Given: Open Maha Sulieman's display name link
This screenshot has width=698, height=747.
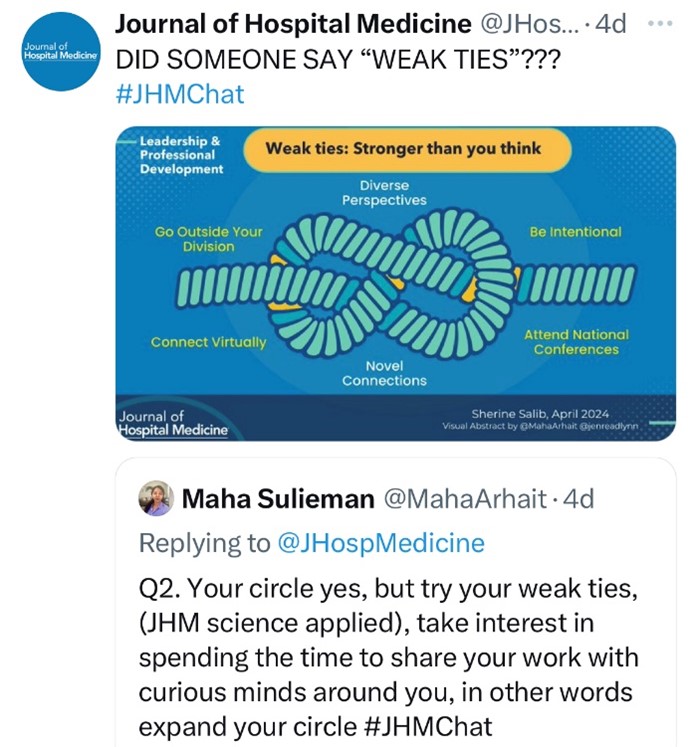Looking at the screenshot, I should 277,498.
